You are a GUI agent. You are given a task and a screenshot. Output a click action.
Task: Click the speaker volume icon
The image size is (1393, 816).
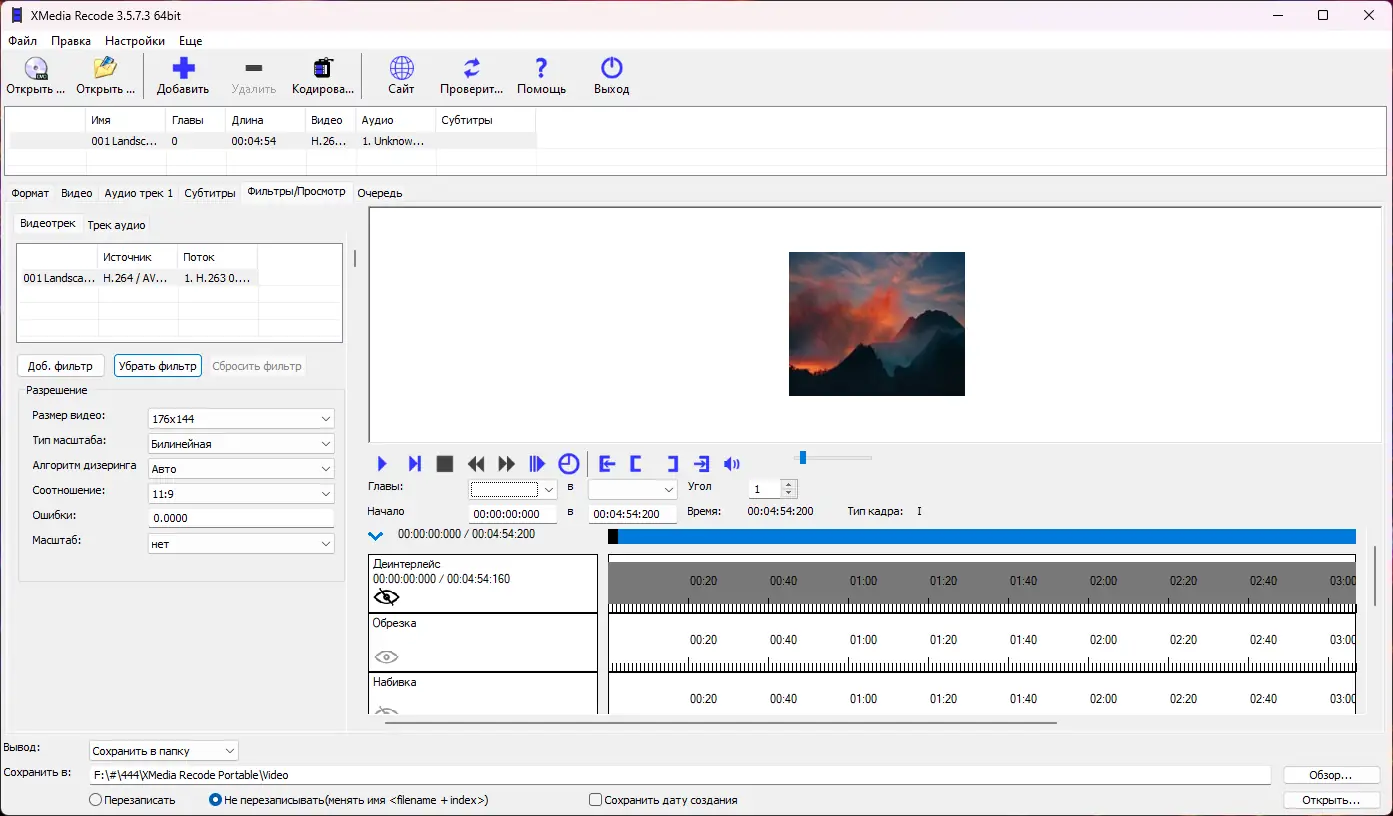pyautogui.click(x=732, y=464)
